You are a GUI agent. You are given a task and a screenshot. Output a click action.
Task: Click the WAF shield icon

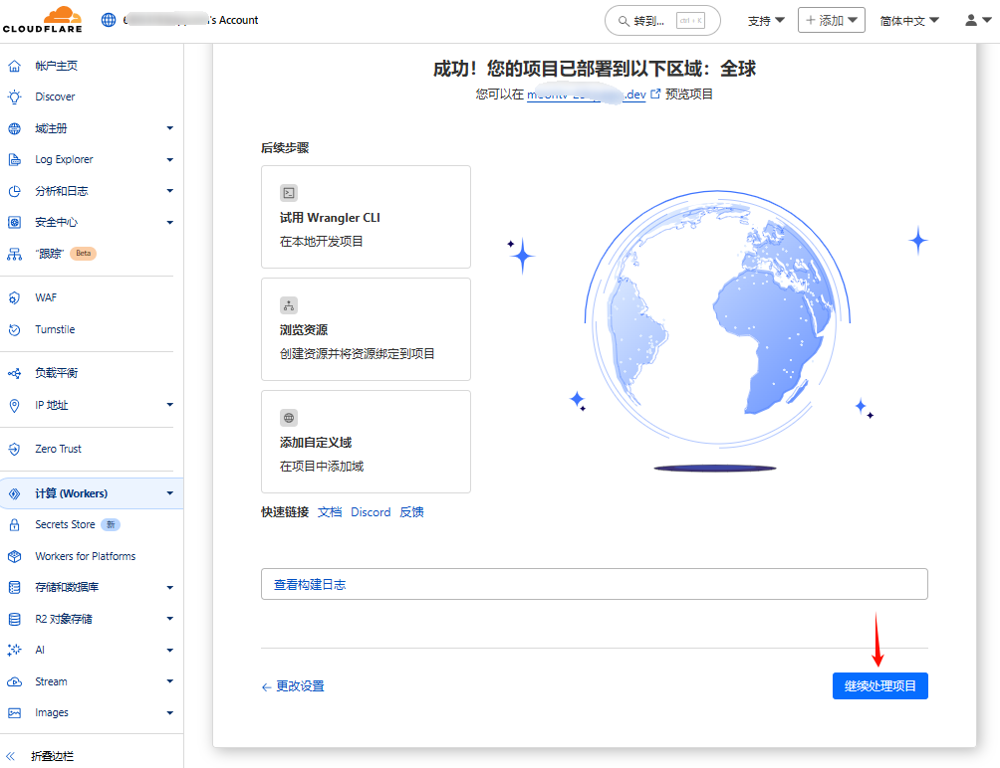(14, 298)
